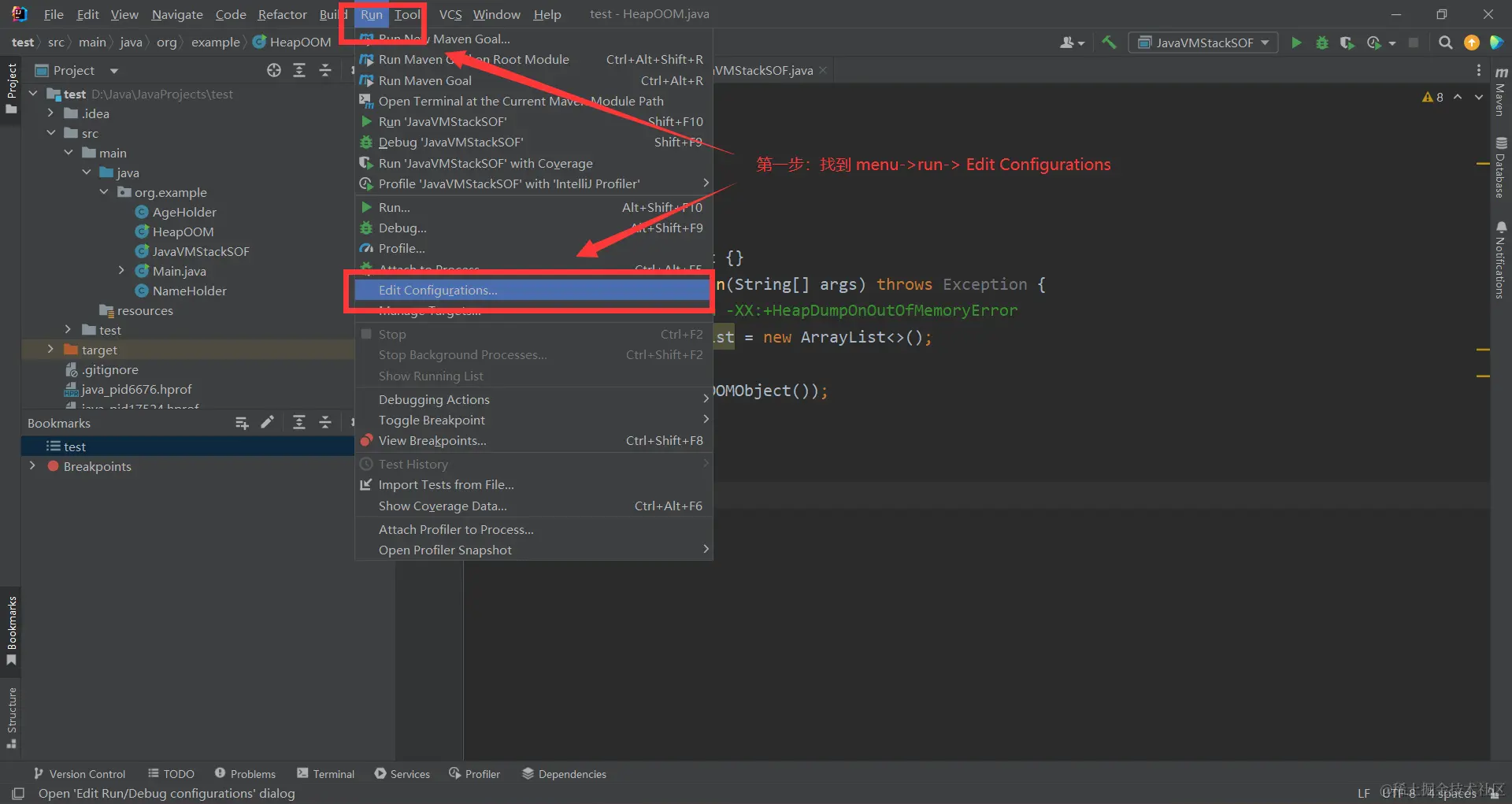Open the Project tool window from the left stripe
1512x804 pixels.
pos(11,88)
